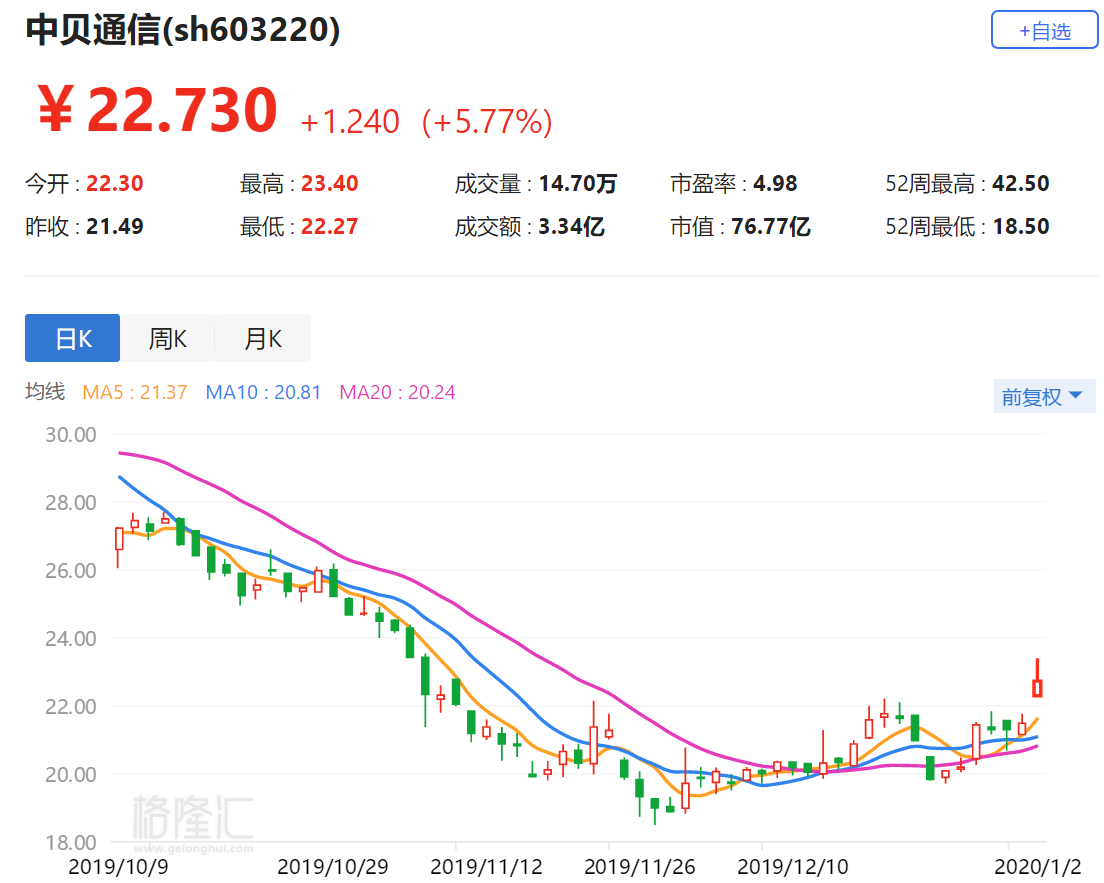This screenshot has width=1104, height=883.
Task: Select the MA5 : 21.37 indicator label
Action: (134, 392)
